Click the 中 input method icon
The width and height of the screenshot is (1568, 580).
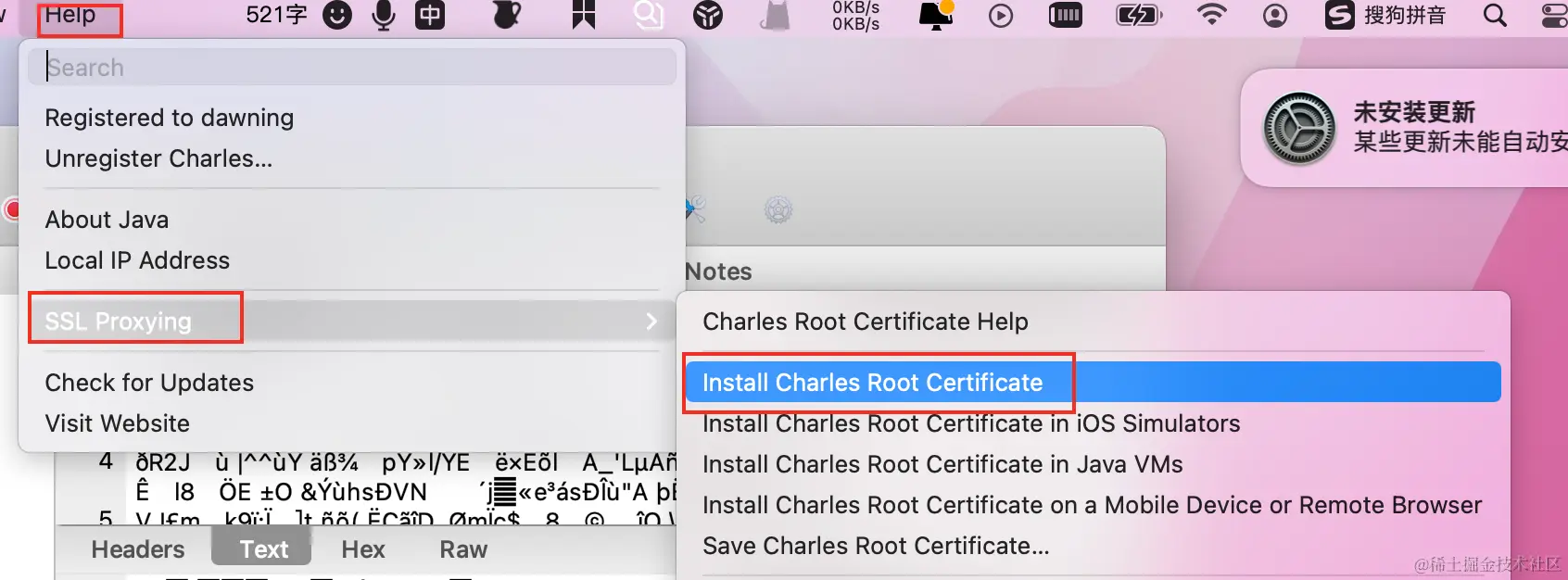[x=429, y=15]
